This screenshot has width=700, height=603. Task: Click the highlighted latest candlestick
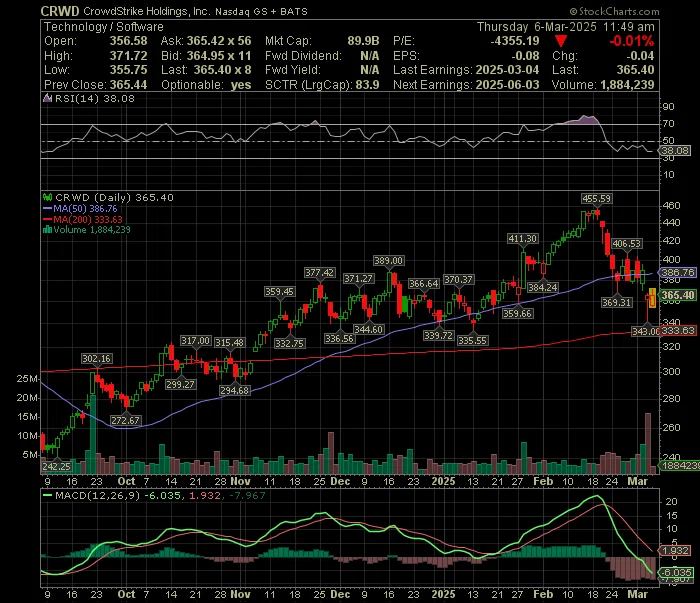(x=653, y=298)
